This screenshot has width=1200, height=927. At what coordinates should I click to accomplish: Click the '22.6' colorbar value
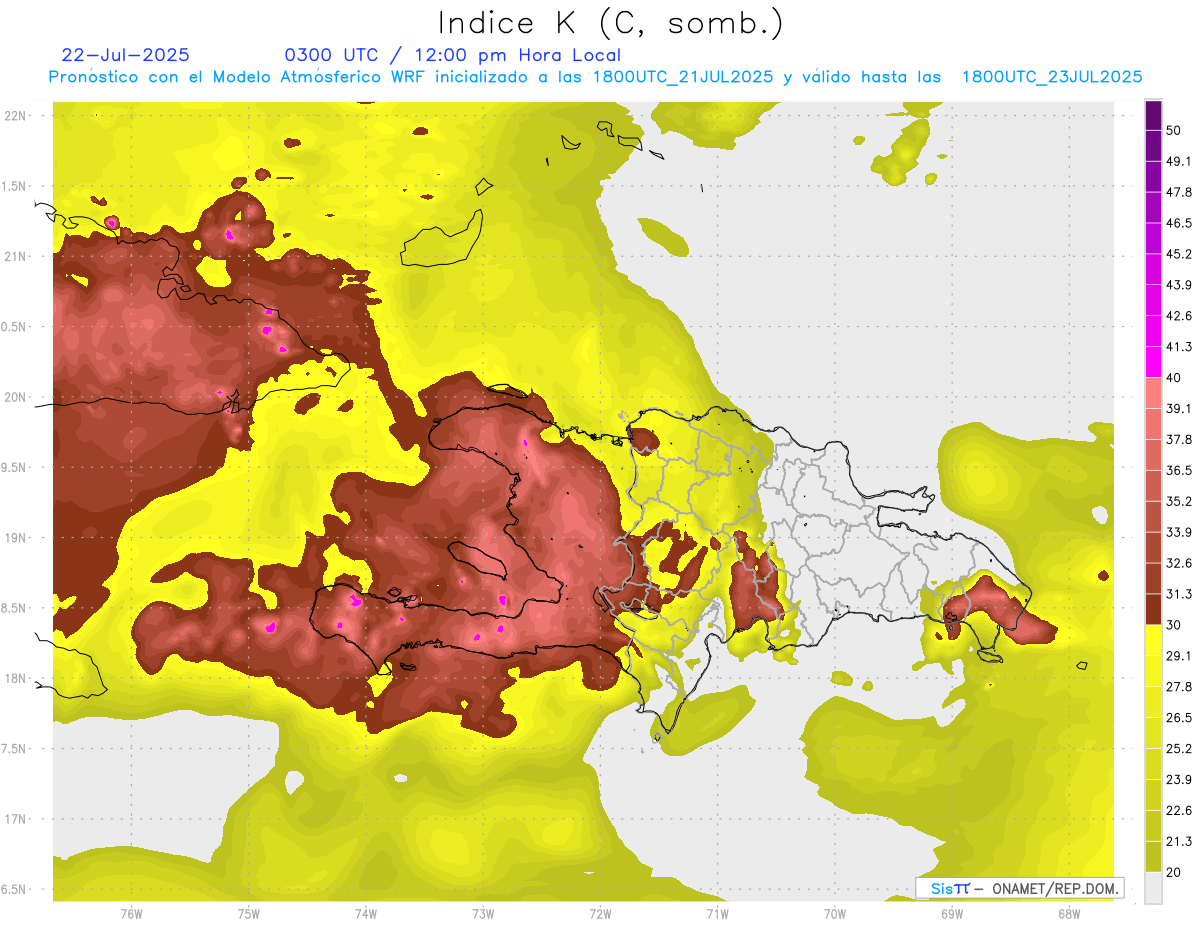[x=1179, y=810]
